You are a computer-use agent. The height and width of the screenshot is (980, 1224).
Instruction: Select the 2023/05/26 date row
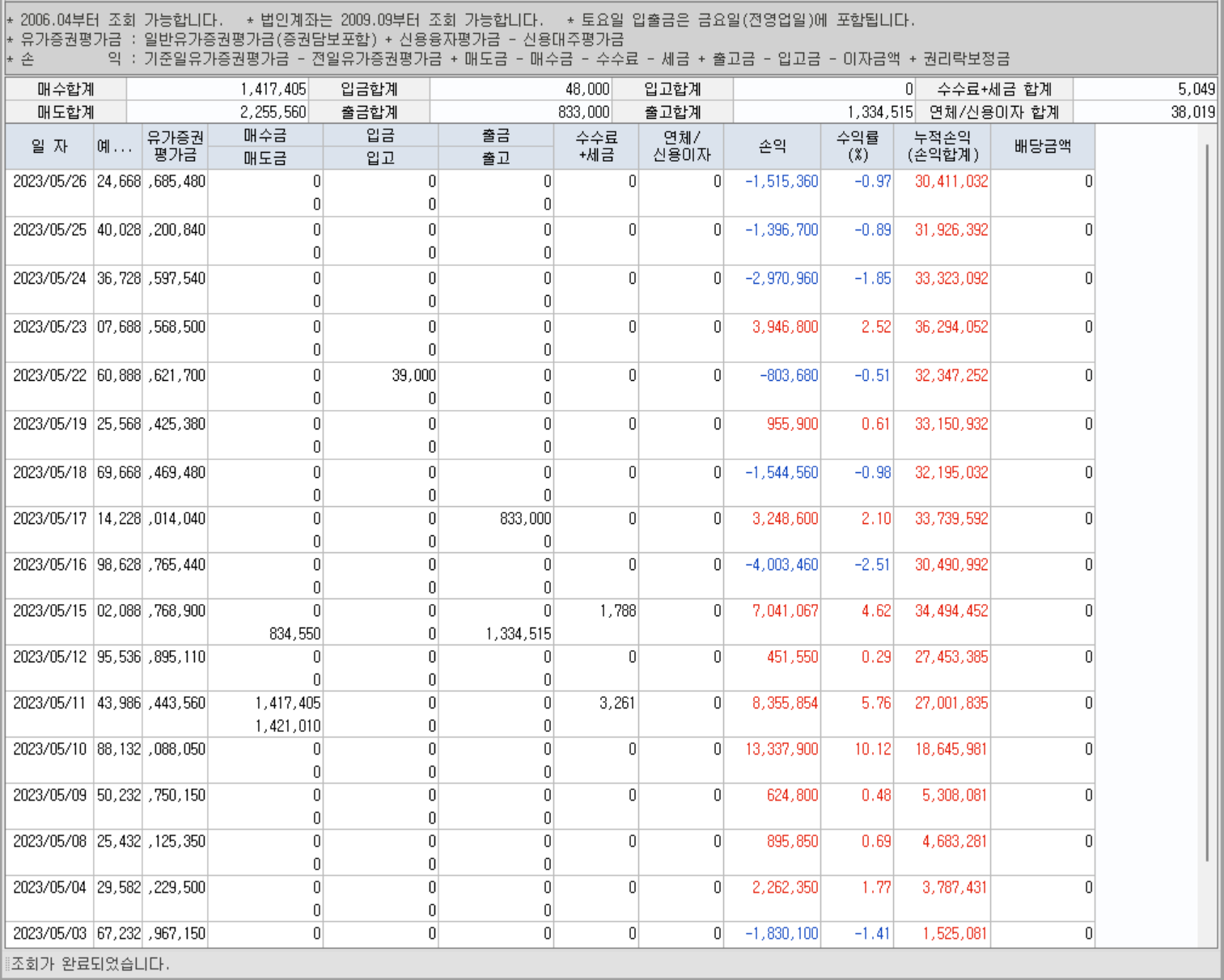click(x=49, y=182)
